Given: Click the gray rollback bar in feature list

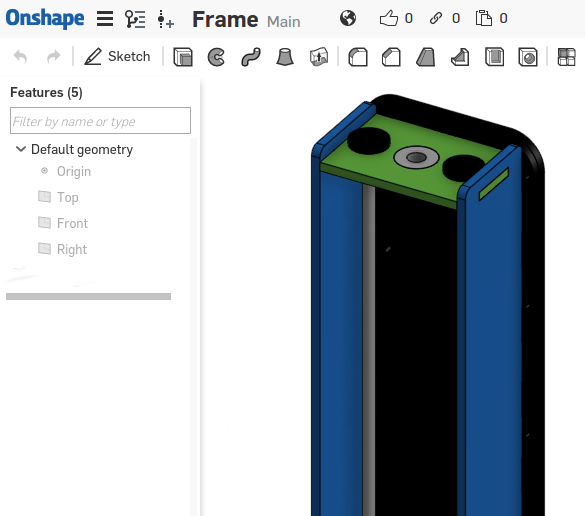Looking at the screenshot, I should [88, 296].
